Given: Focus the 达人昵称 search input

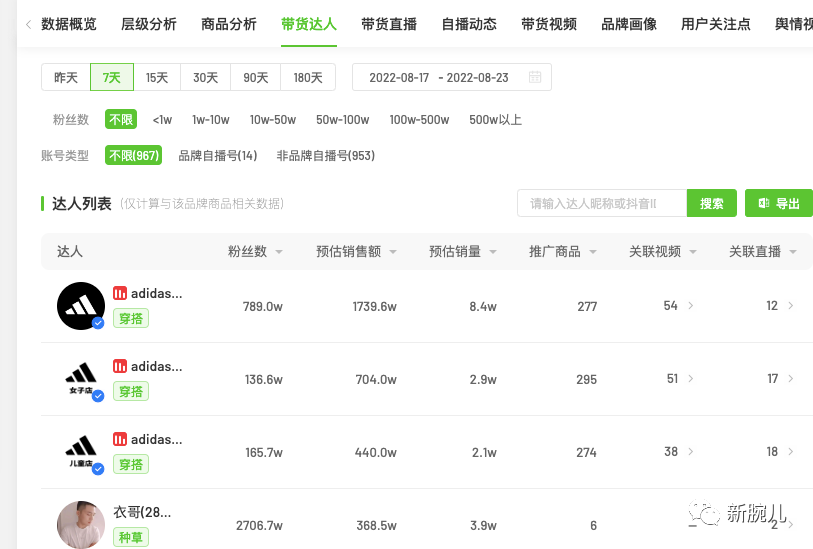Looking at the screenshot, I should [x=602, y=203].
